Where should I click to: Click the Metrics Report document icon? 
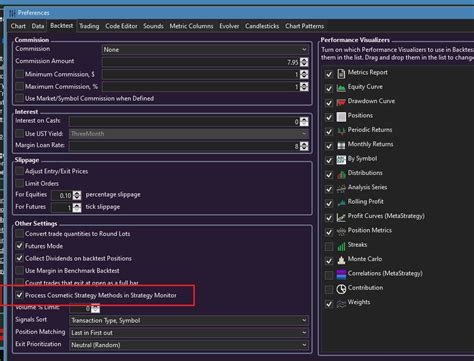341,73
